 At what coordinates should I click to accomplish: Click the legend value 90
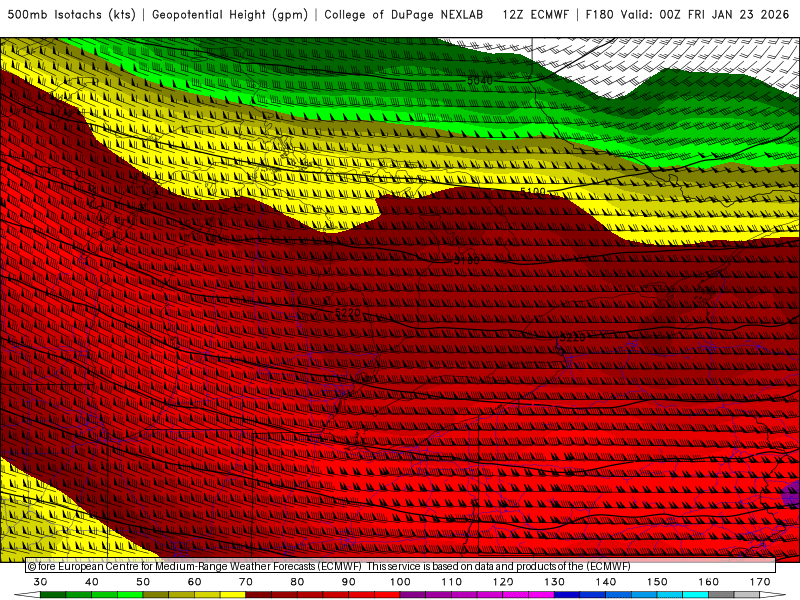pyautogui.click(x=349, y=582)
